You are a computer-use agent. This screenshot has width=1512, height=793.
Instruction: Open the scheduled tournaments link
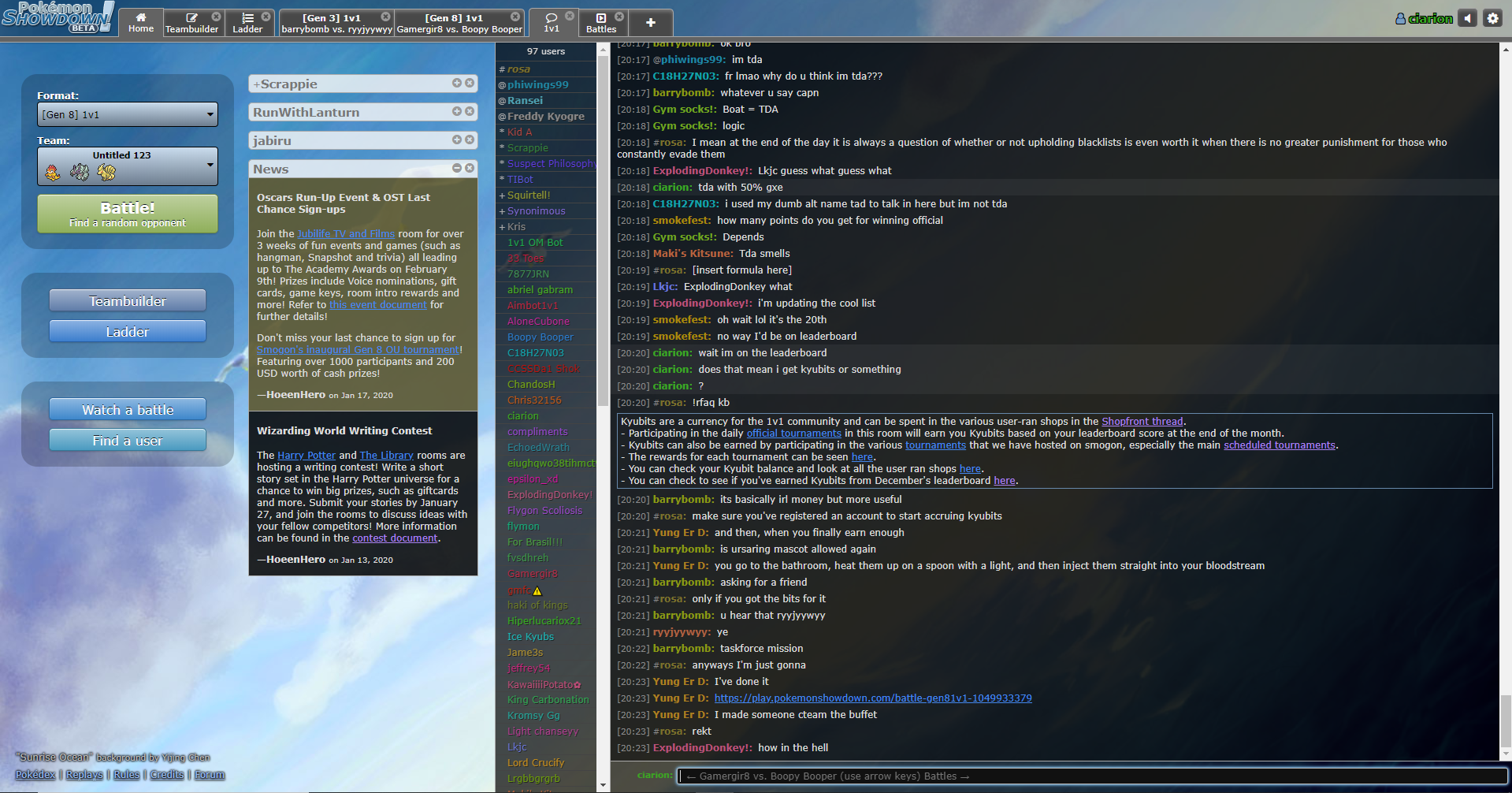coord(1280,445)
